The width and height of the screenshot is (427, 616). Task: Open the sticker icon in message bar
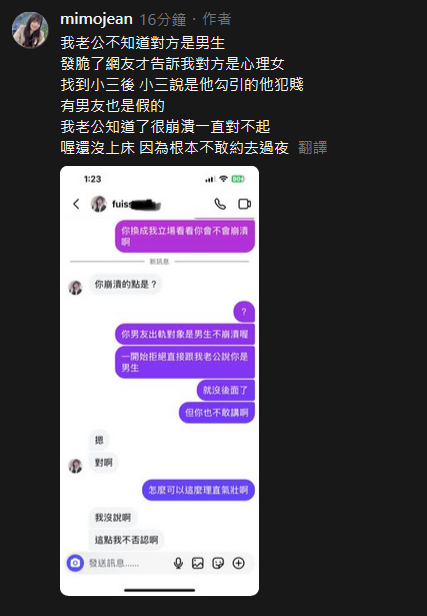(218, 563)
